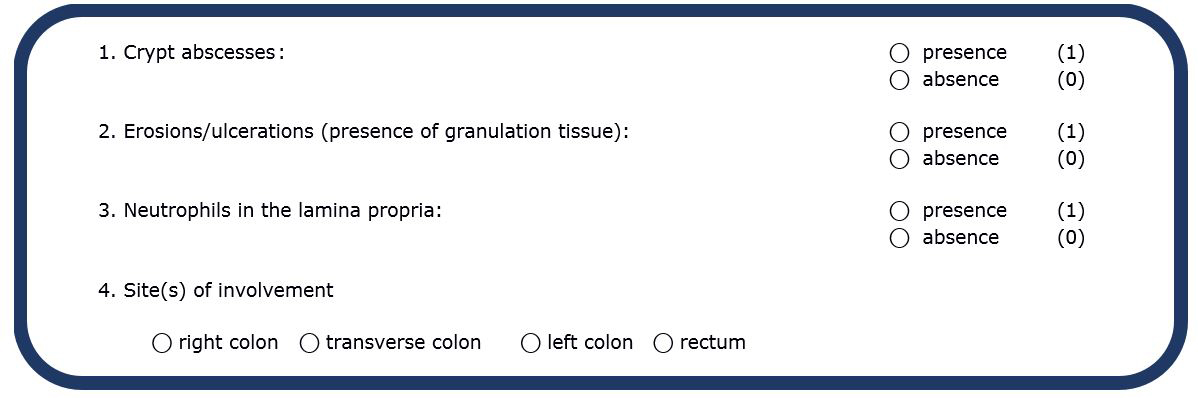Click the (0) score beside Crypt abscesses absence

(x=1070, y=80)
